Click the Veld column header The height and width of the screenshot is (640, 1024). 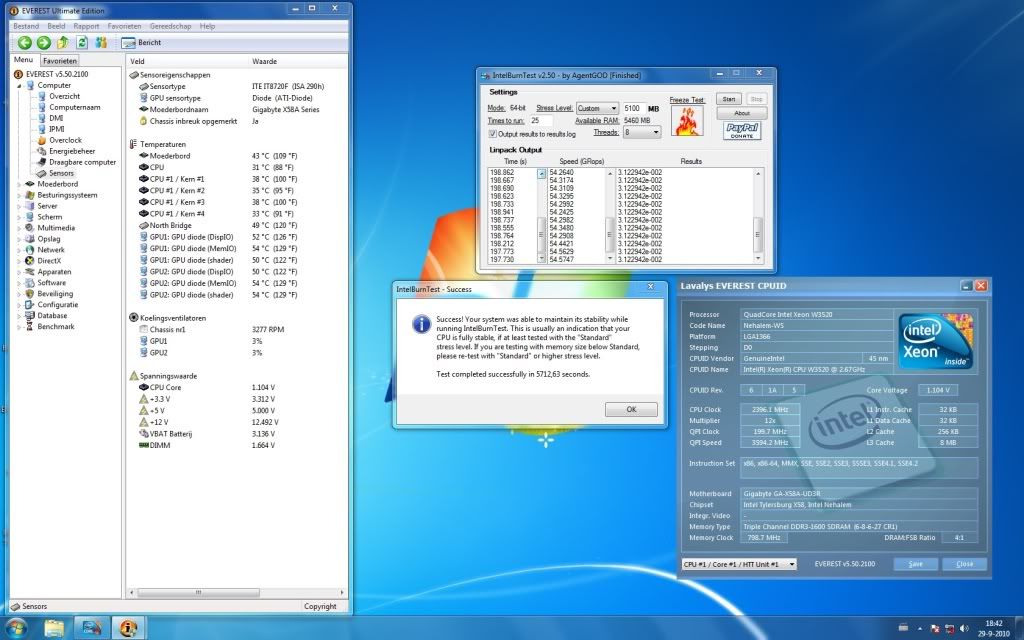pyautogui.click(x=188, y=61)
